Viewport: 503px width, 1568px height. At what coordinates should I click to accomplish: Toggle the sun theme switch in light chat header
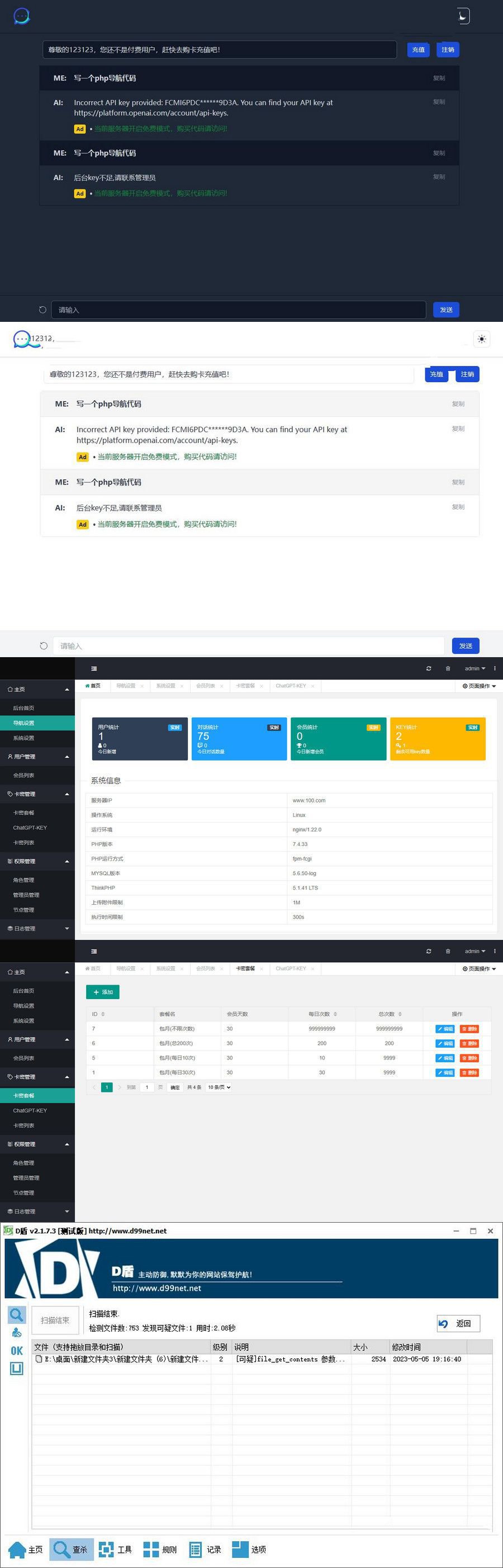(x=482, y=339)
